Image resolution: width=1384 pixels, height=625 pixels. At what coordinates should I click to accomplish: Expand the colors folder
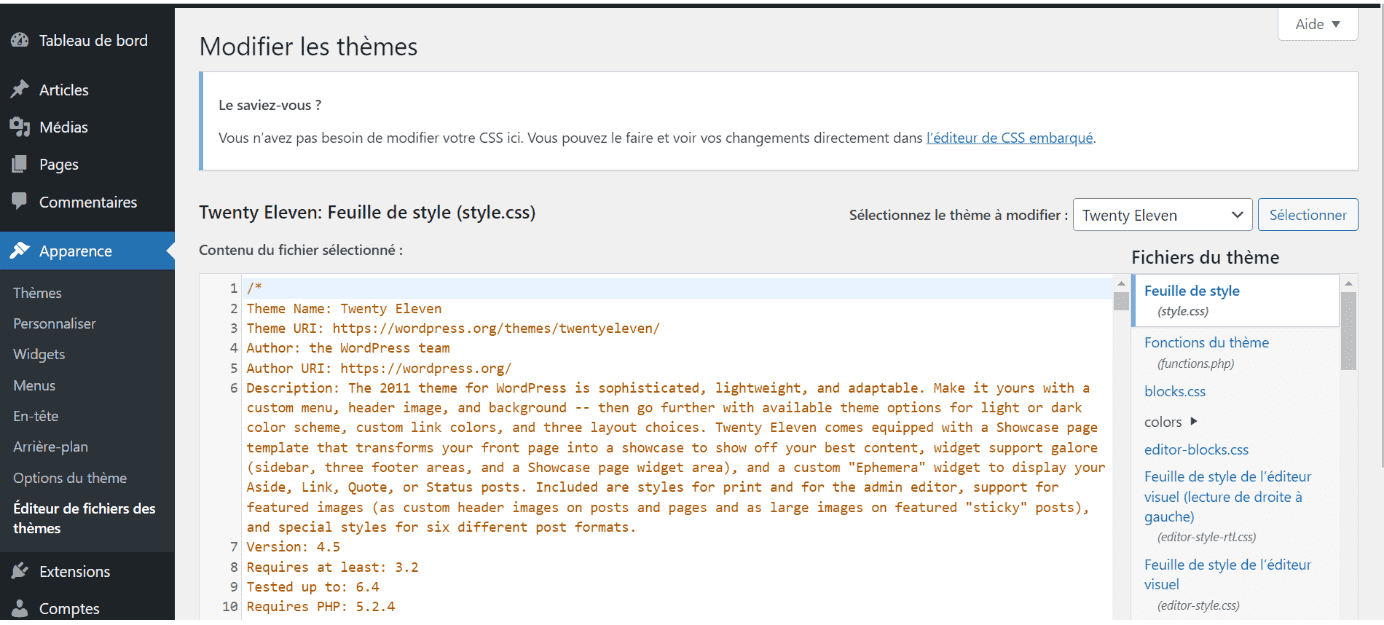[1171, 422]
